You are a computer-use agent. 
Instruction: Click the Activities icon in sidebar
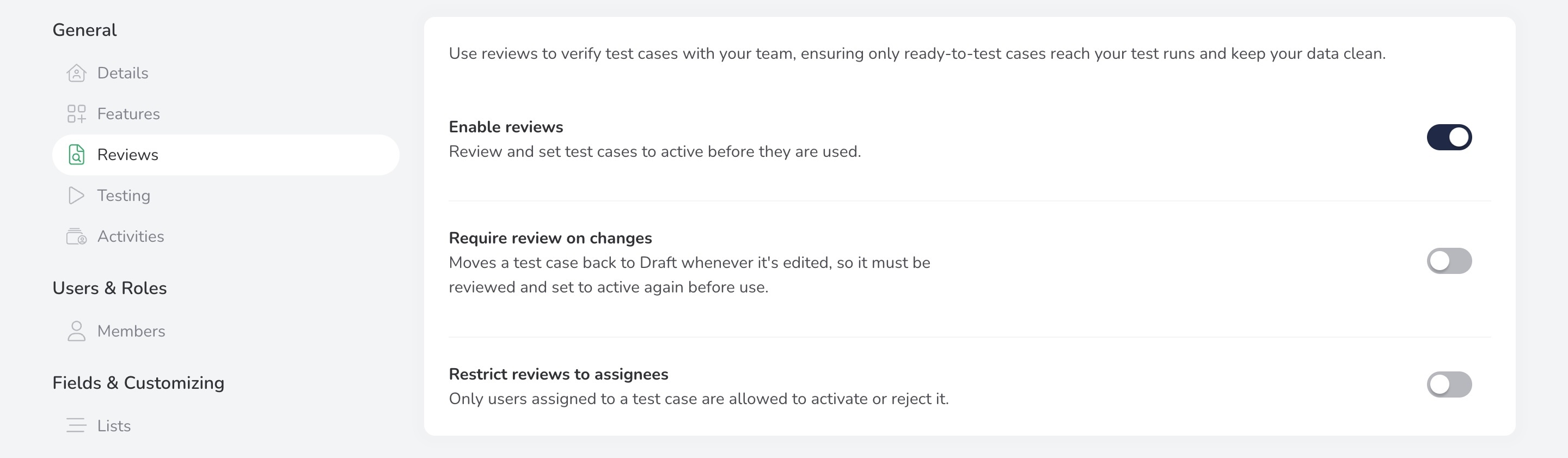pos(76,236)
